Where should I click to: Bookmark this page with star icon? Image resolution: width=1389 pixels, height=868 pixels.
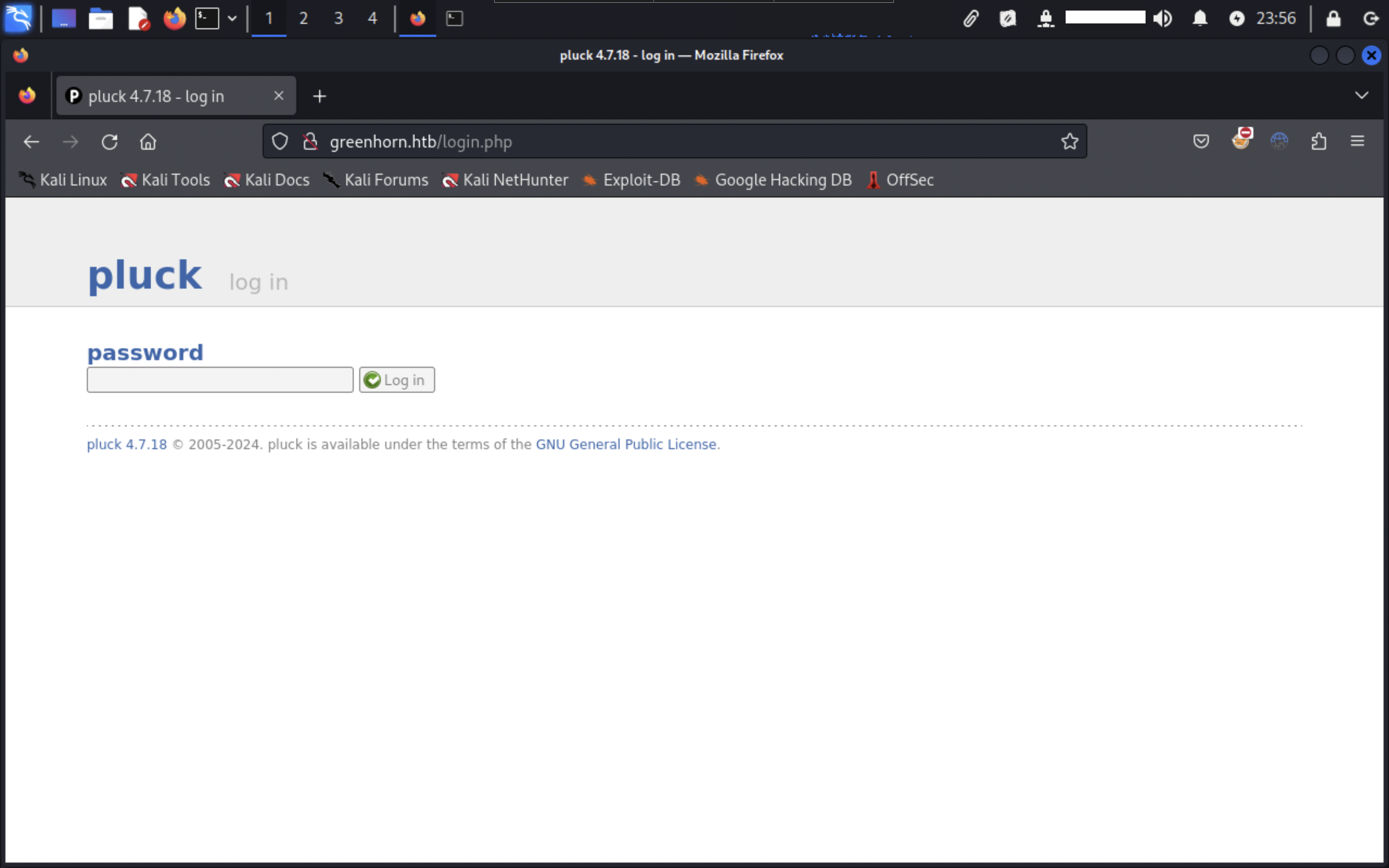click(x=1069, y=141)
